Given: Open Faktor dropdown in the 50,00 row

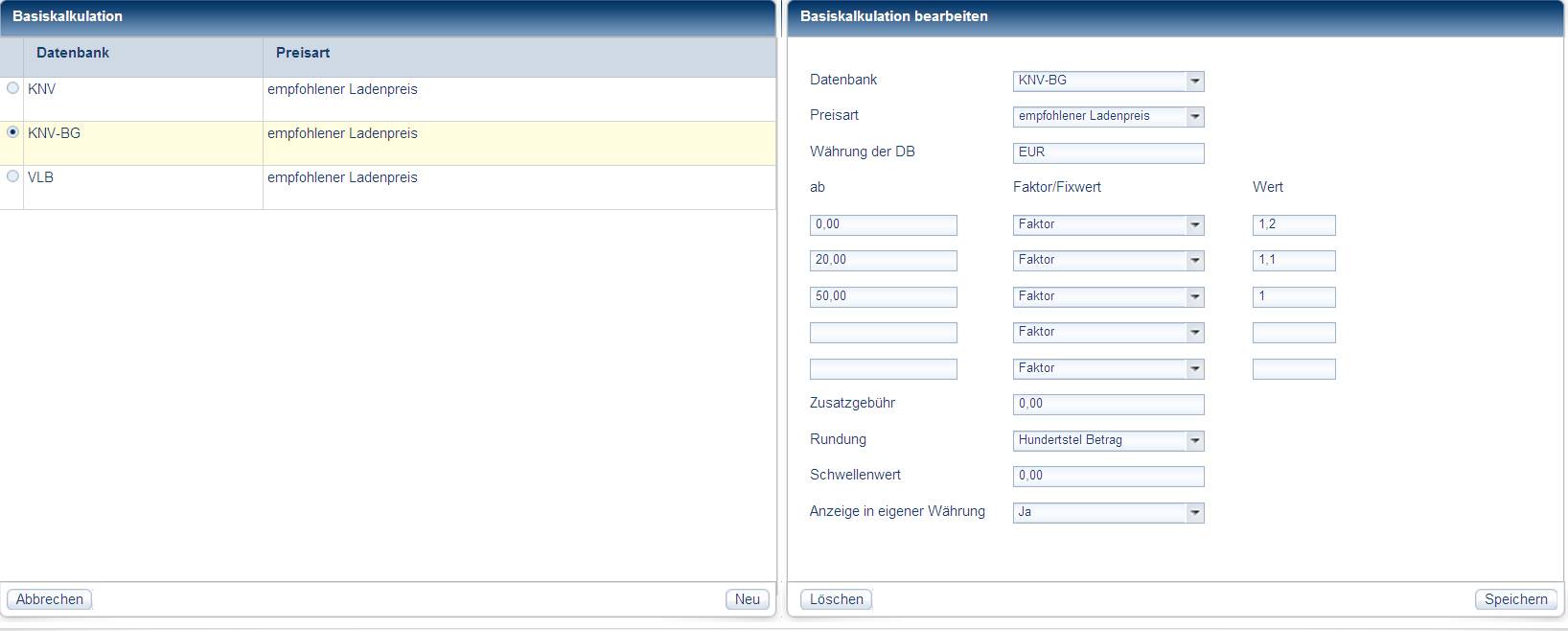Looking at the screenshot, I should tap(1194, 297).
